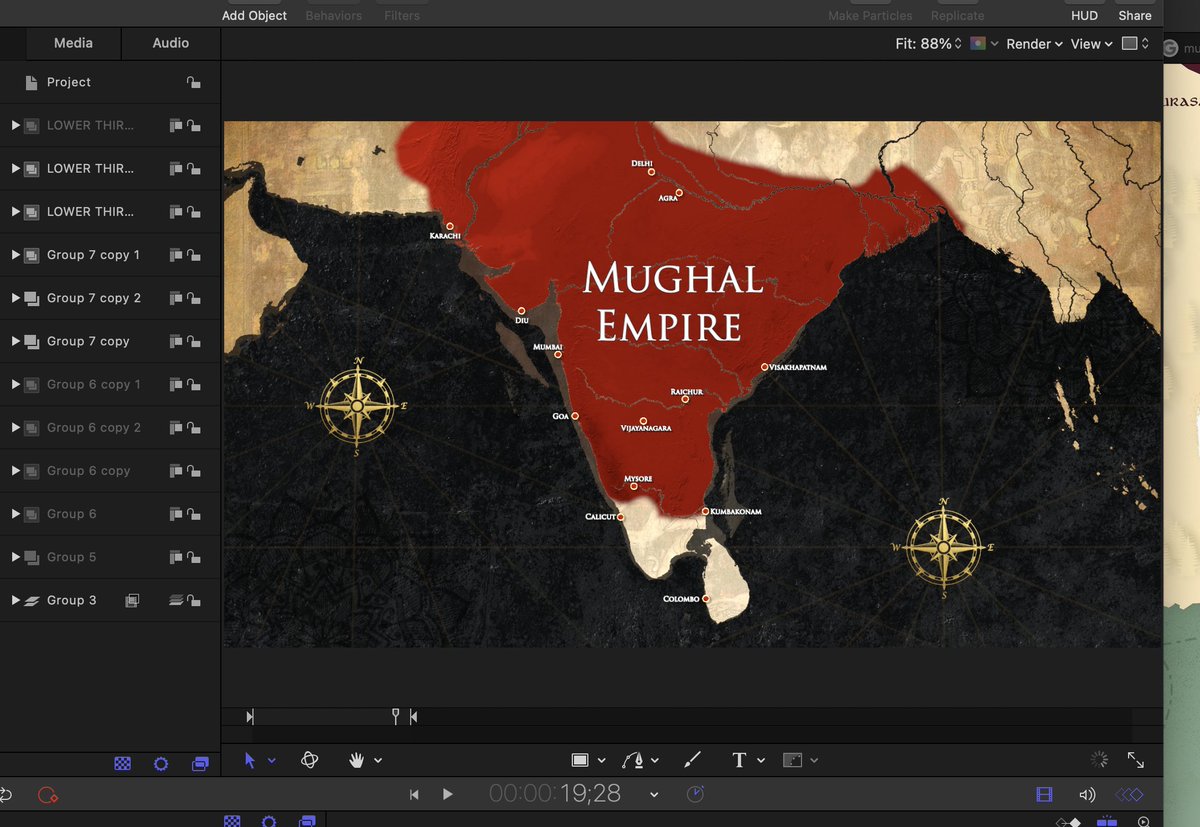Screen dimensions: 1200x827
Task: Choose the Paint Stroke brush tool
Action: pos(692,760)
